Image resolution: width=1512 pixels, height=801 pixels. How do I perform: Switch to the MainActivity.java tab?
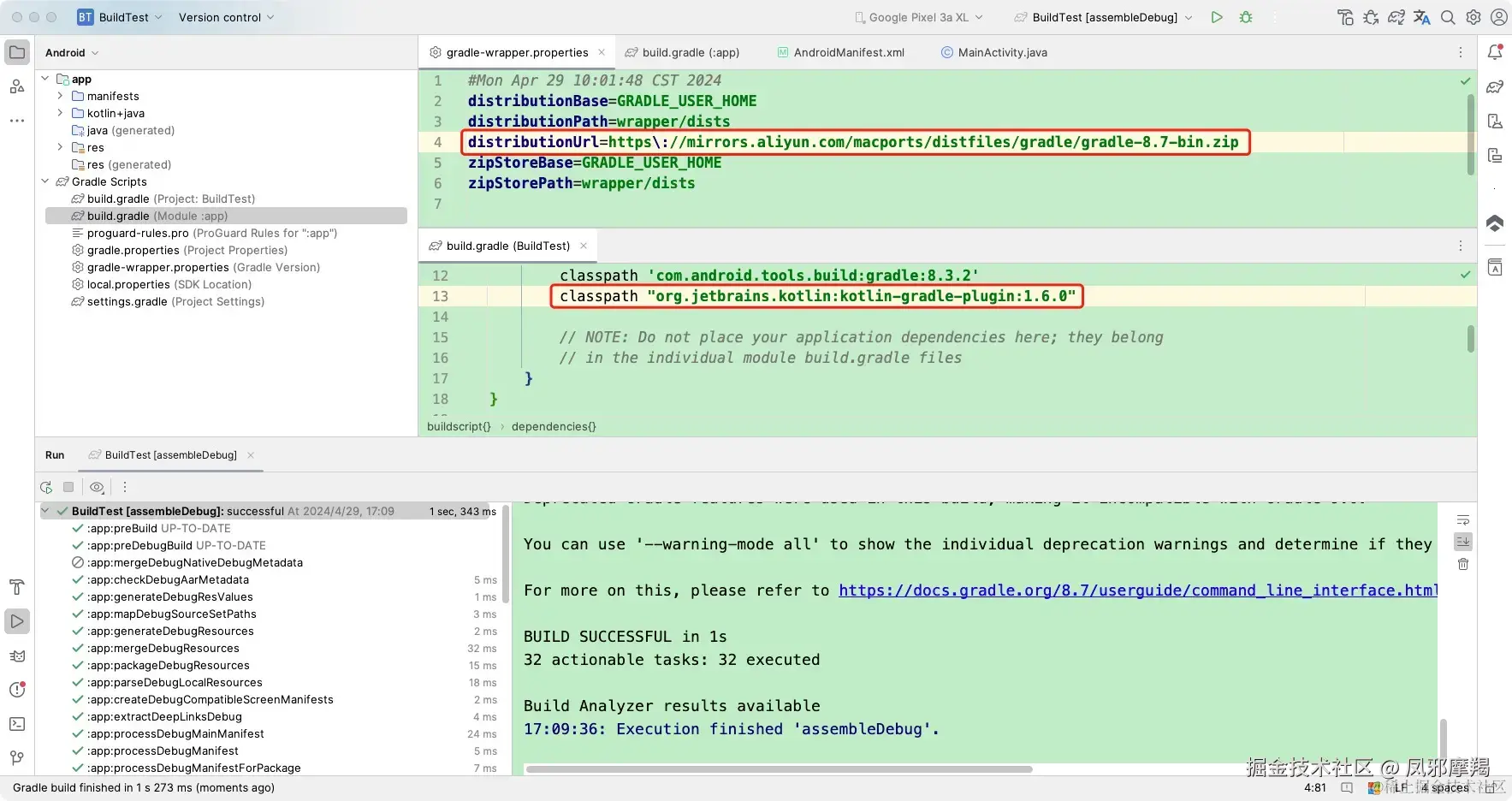[993, 52]
